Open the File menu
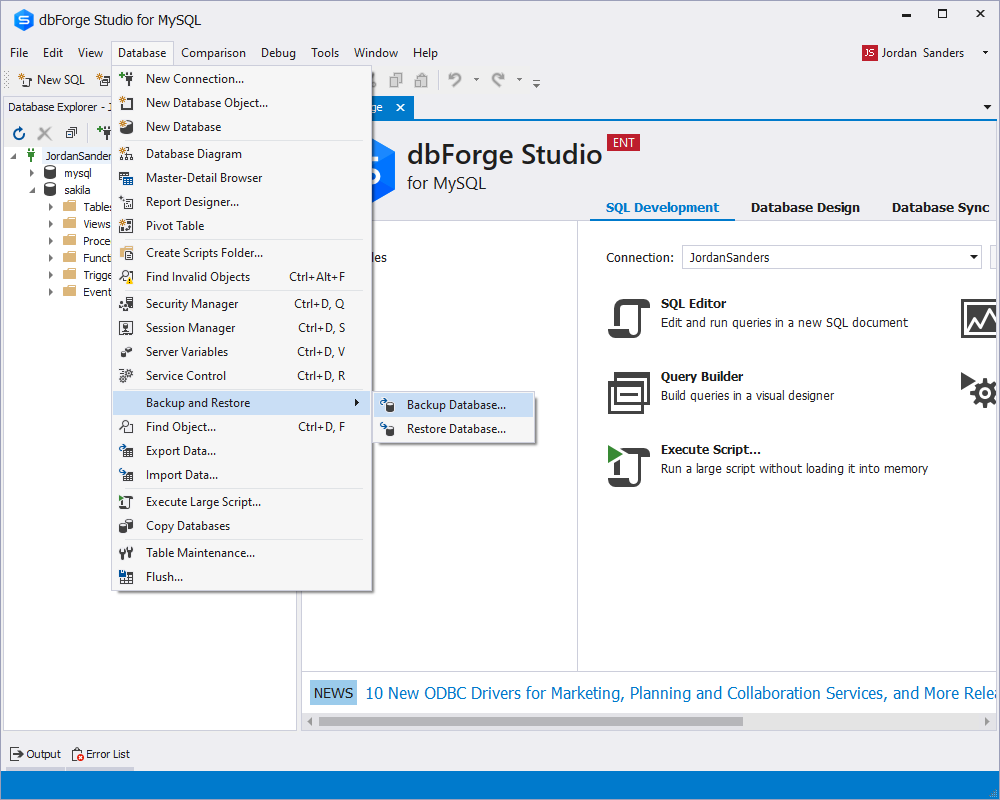This screenshot has width=1000, height=800. coord(19,53)
